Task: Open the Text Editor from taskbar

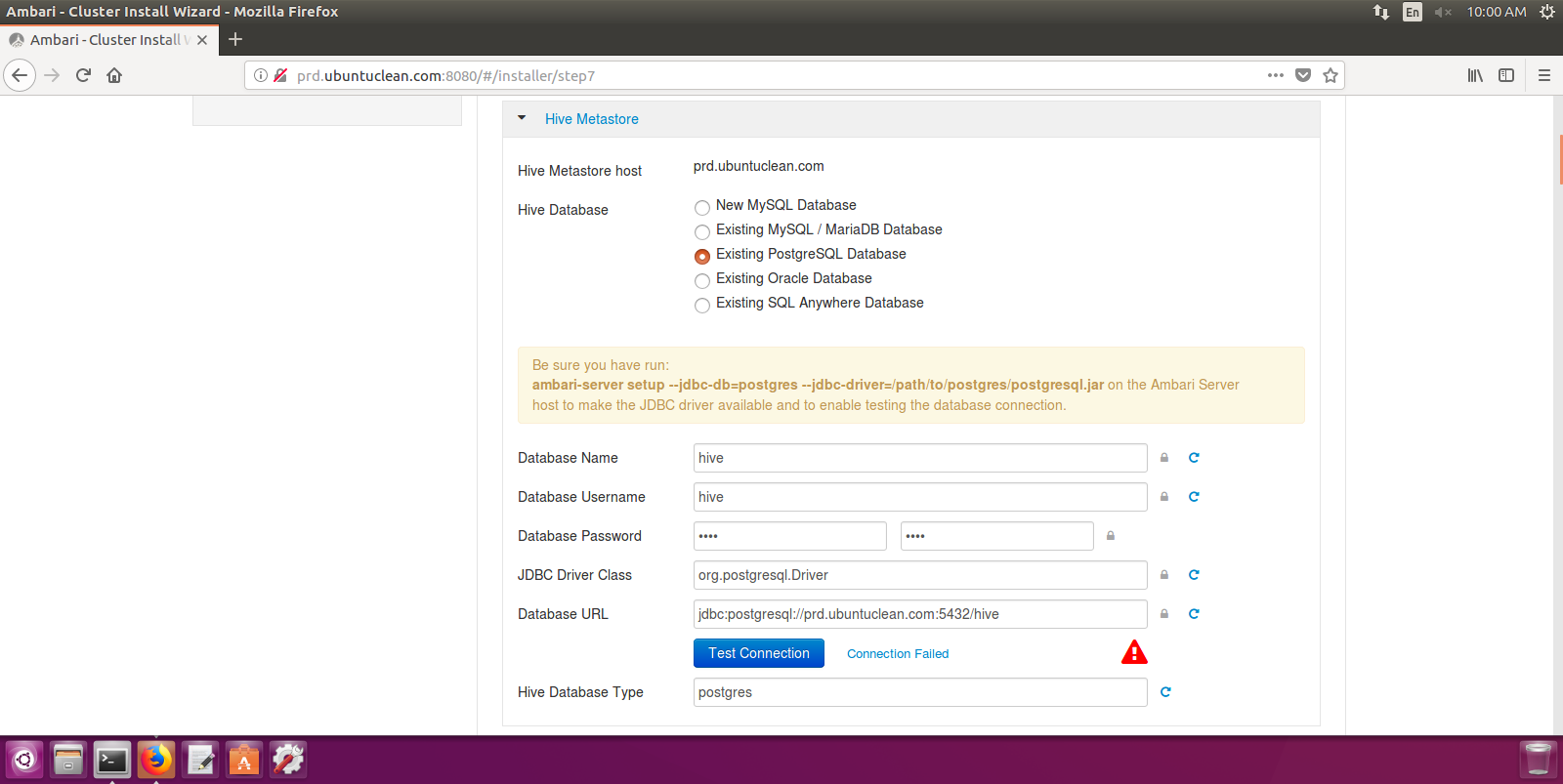Action: 200,760
